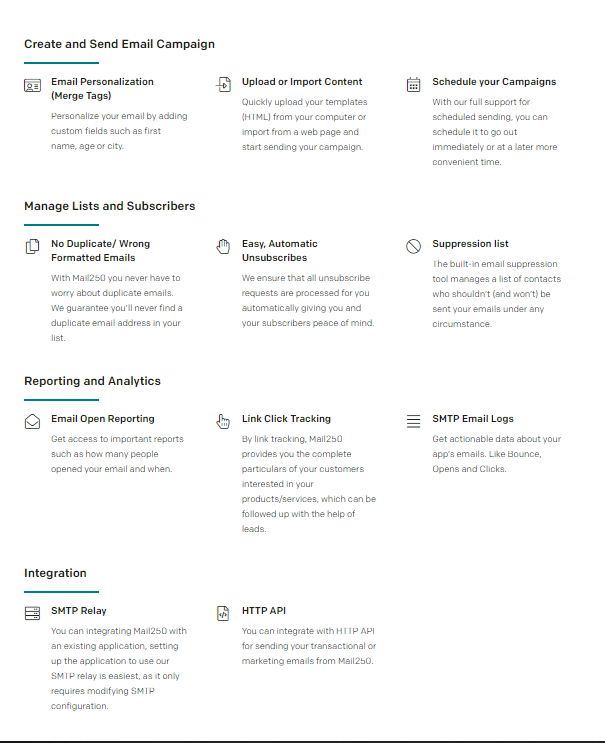This screenshot has height=743, width=605.
Task: Click the Schedule your Campaigns heading
Action: click(x=494, y=82)
